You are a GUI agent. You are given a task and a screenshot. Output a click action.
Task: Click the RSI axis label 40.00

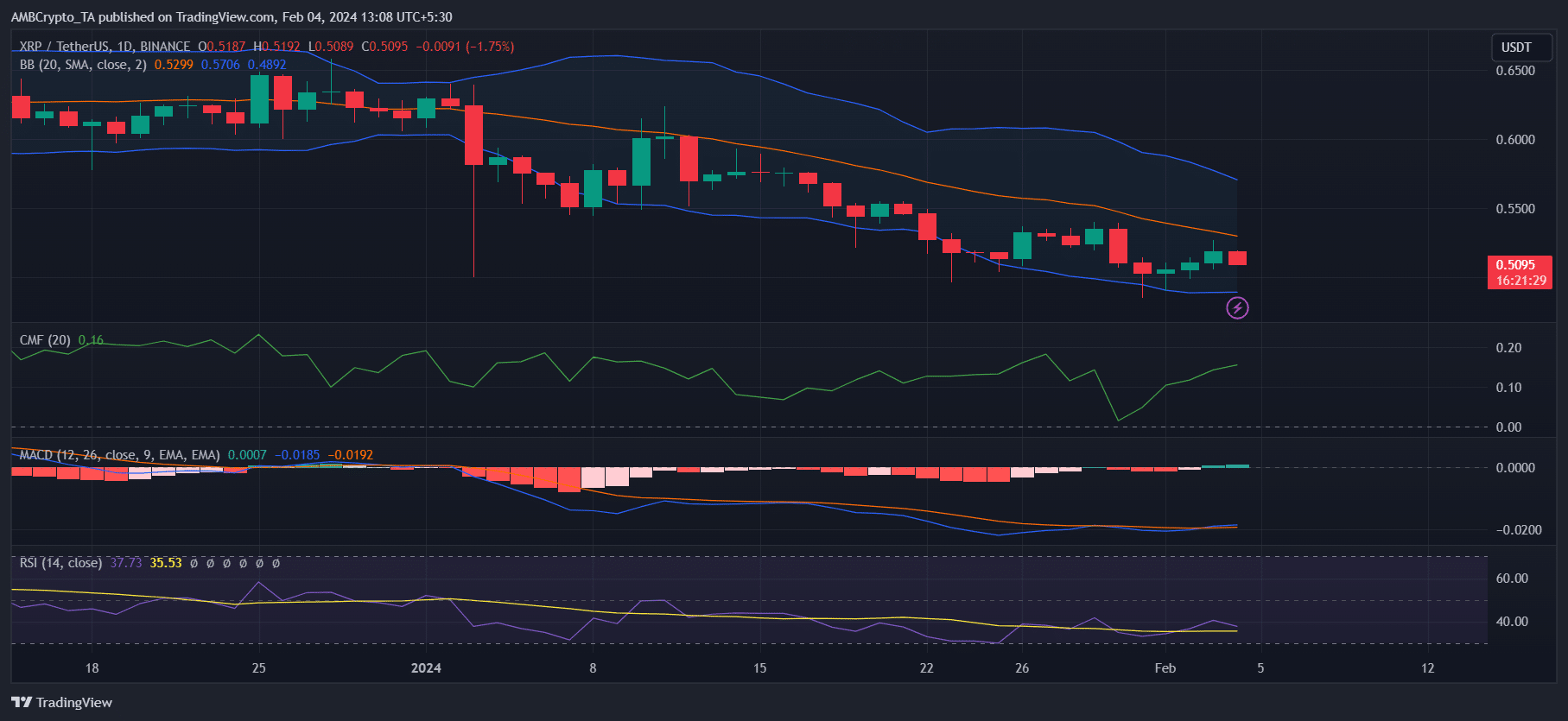coord(1513,622)
